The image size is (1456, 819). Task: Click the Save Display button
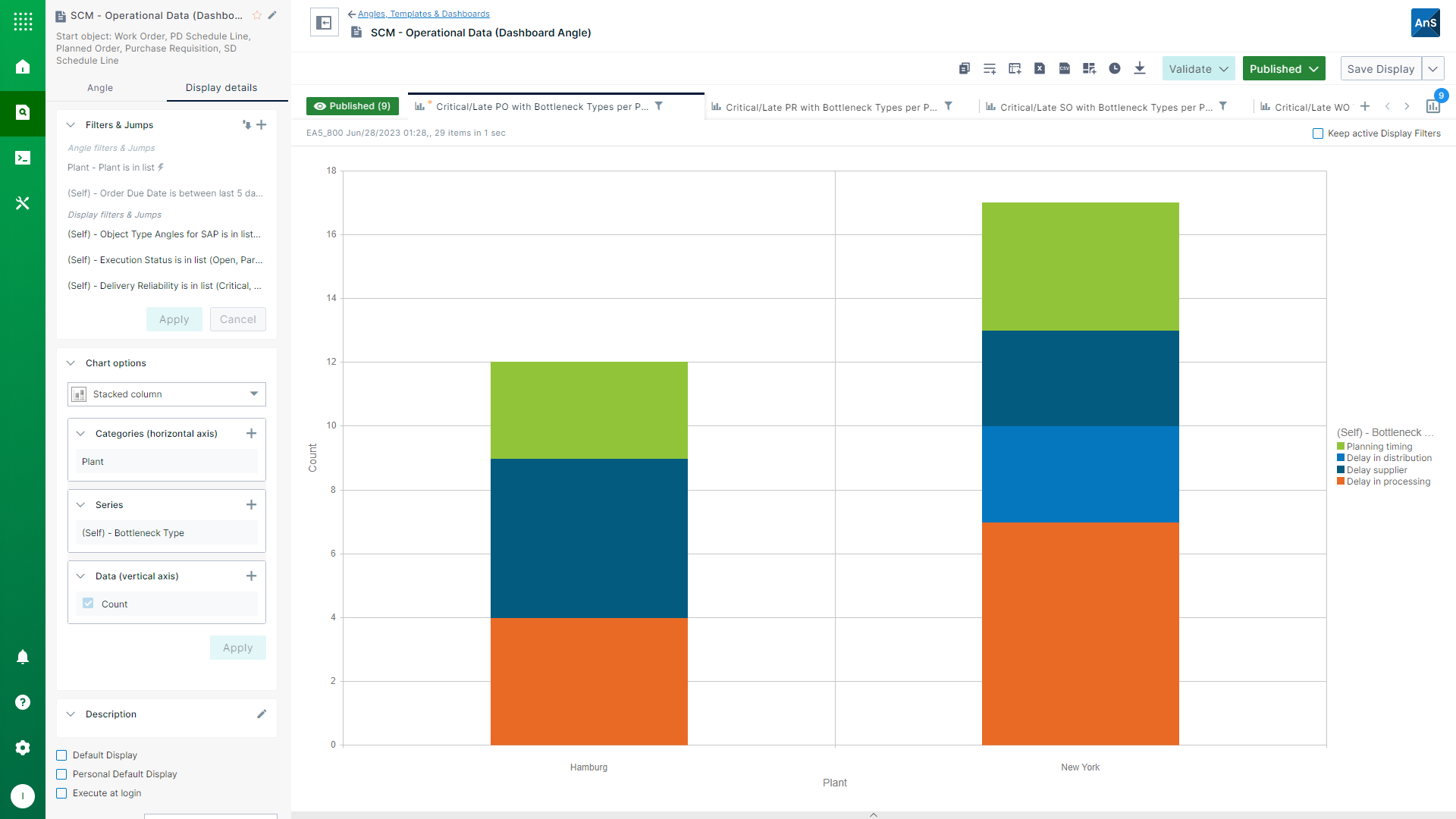point(1380,69)
